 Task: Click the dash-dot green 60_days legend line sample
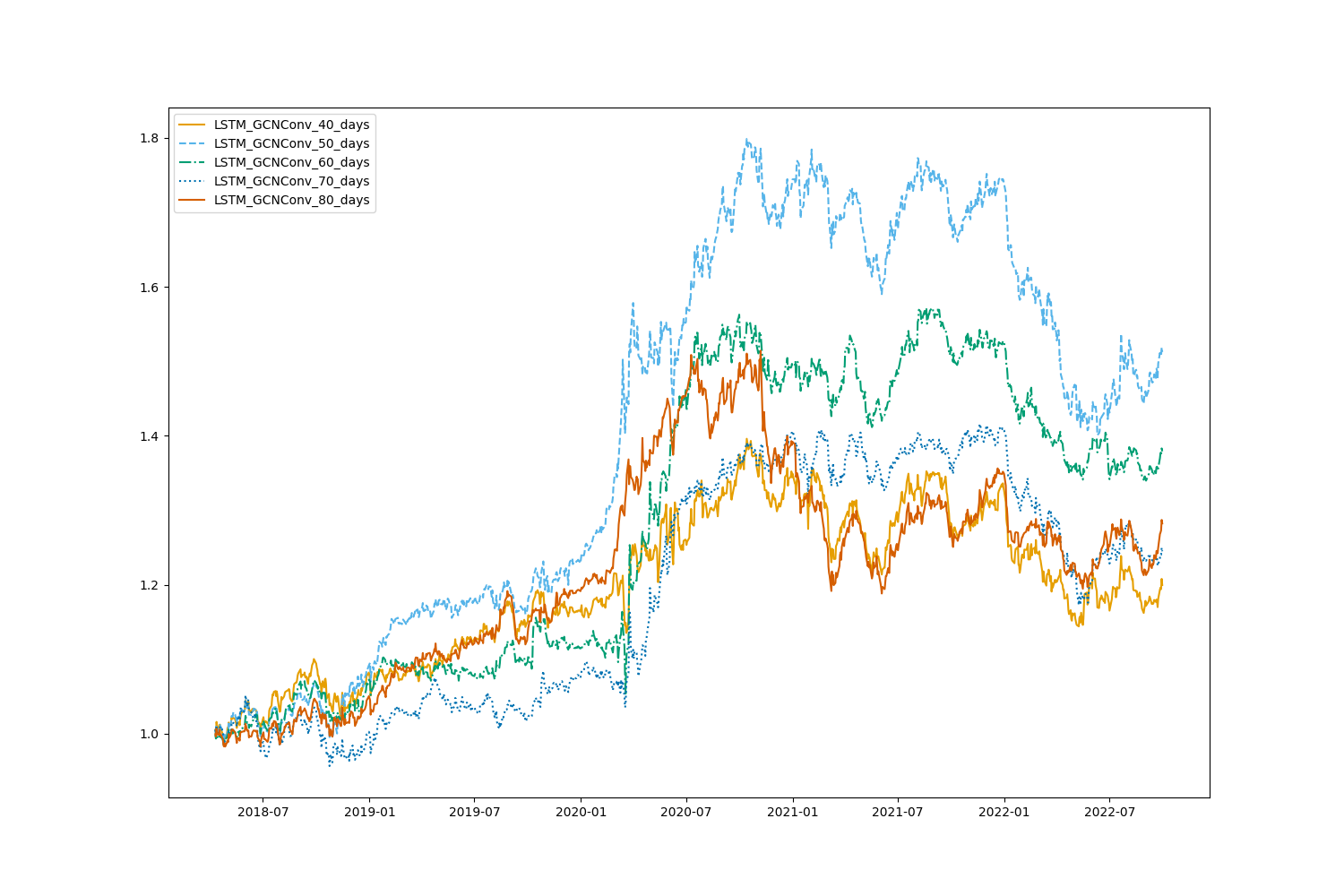pos(192,162)
